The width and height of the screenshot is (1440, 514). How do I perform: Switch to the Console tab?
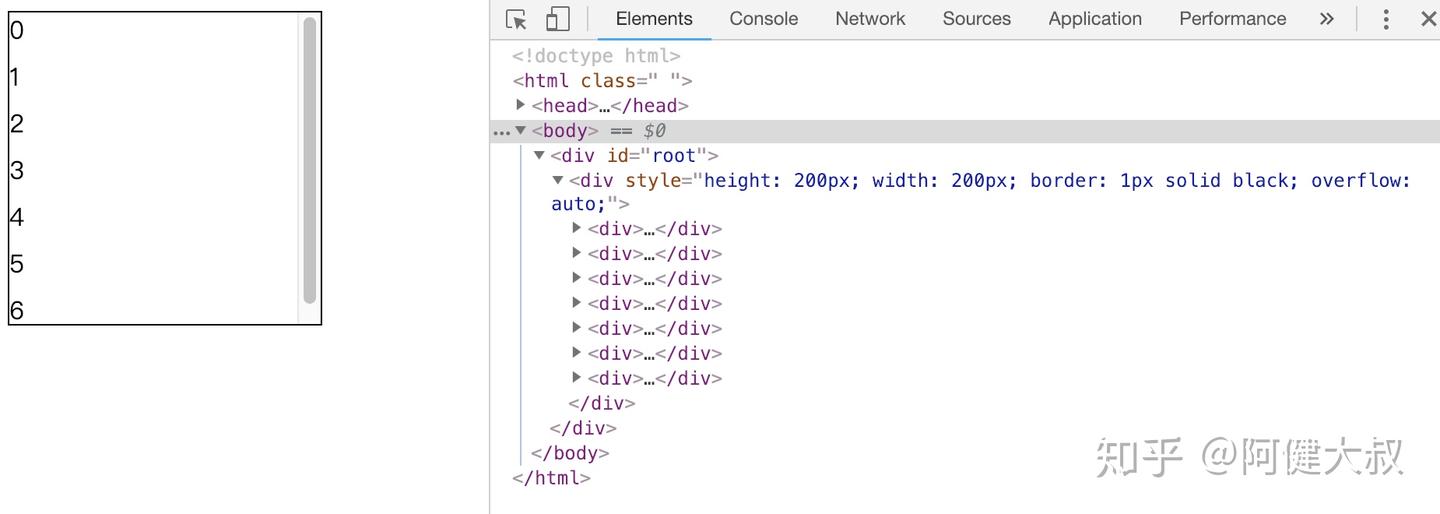click(x=763, y=19)
